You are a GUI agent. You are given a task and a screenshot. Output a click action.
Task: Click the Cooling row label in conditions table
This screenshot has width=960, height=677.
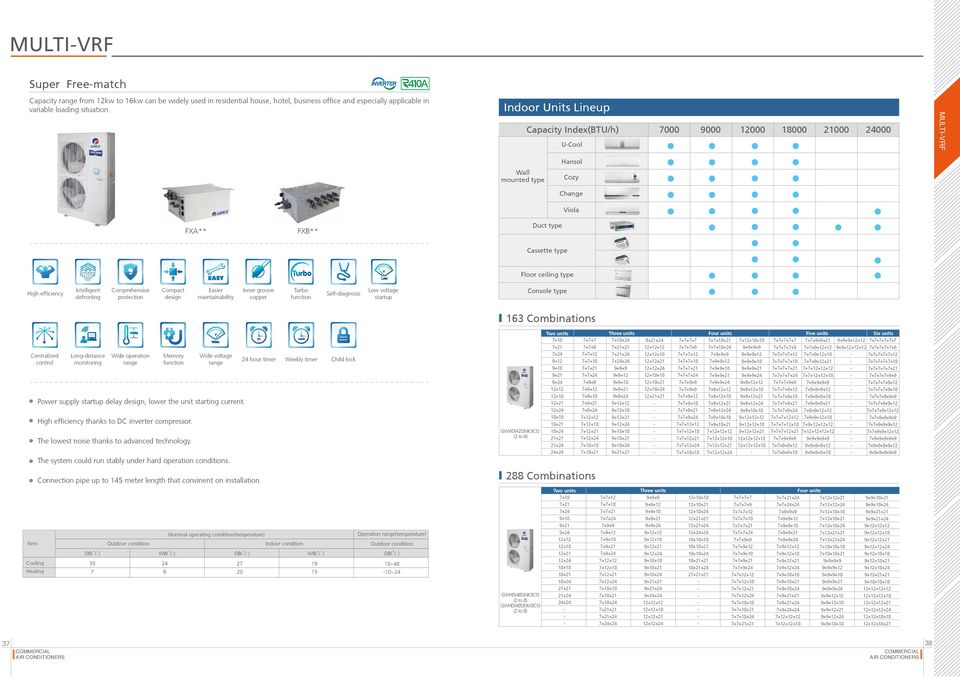click(35, 563)
